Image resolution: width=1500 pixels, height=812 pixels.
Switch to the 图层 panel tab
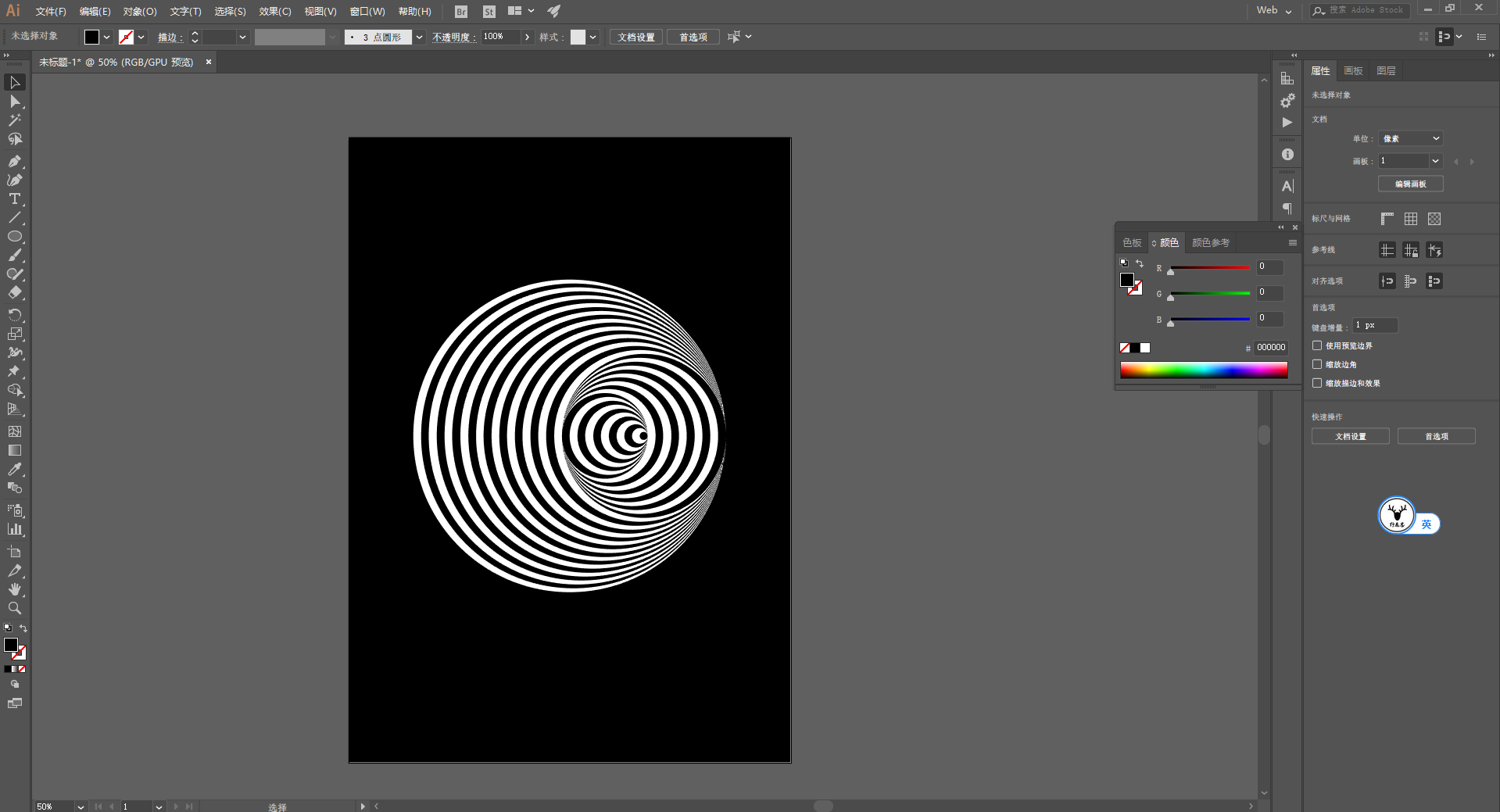tap(1386, 71)
